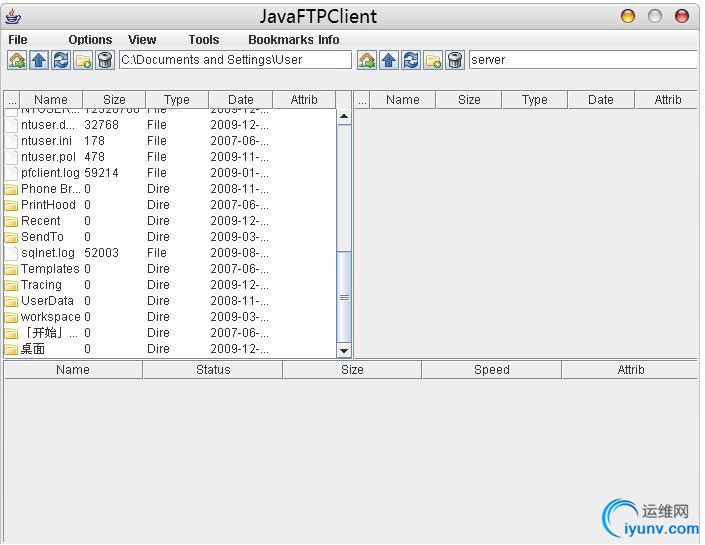Click the local pane scrollbar thumb
The height and width of the screenshot is (545, 705).
(x=344, y=297)
